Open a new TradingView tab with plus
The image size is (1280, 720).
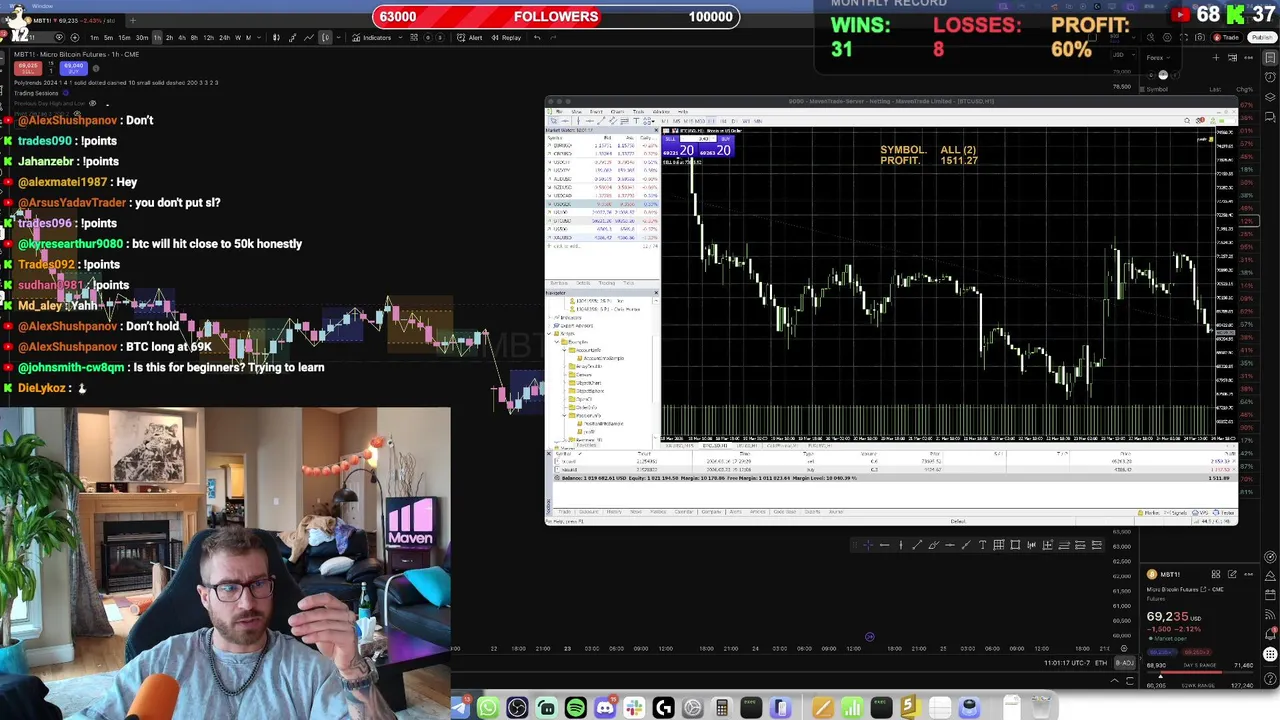click(134, 20)
